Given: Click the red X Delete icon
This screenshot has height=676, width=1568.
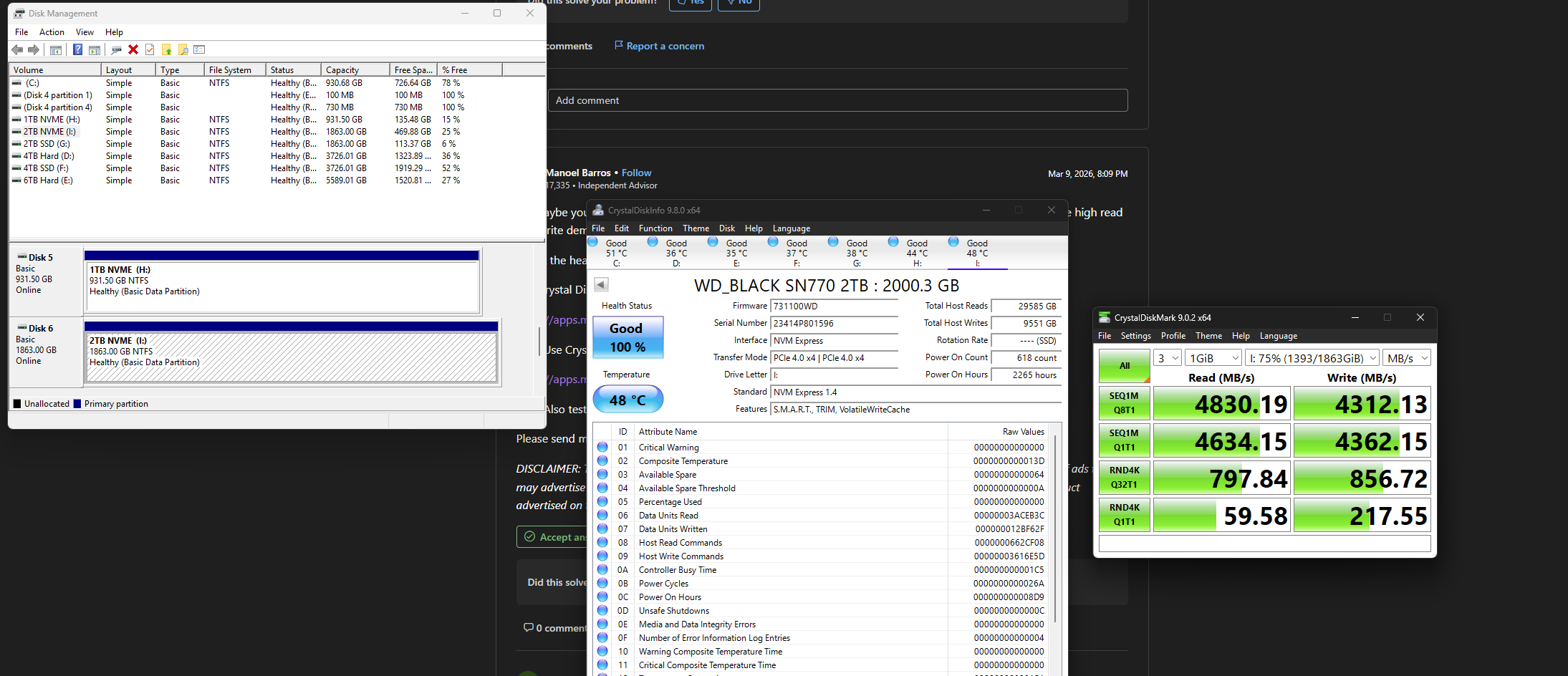Looking at the screenshot, I should (x=133, y=49).
